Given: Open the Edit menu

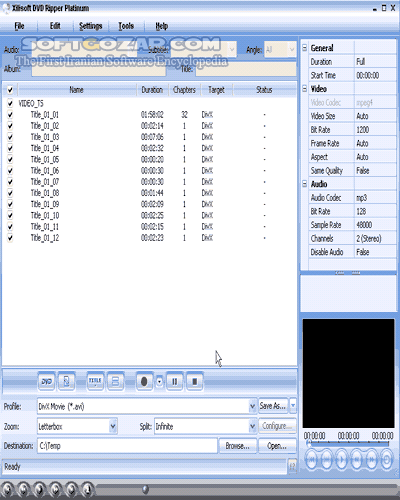Looking at the screenshot, I should pos(55,26).
